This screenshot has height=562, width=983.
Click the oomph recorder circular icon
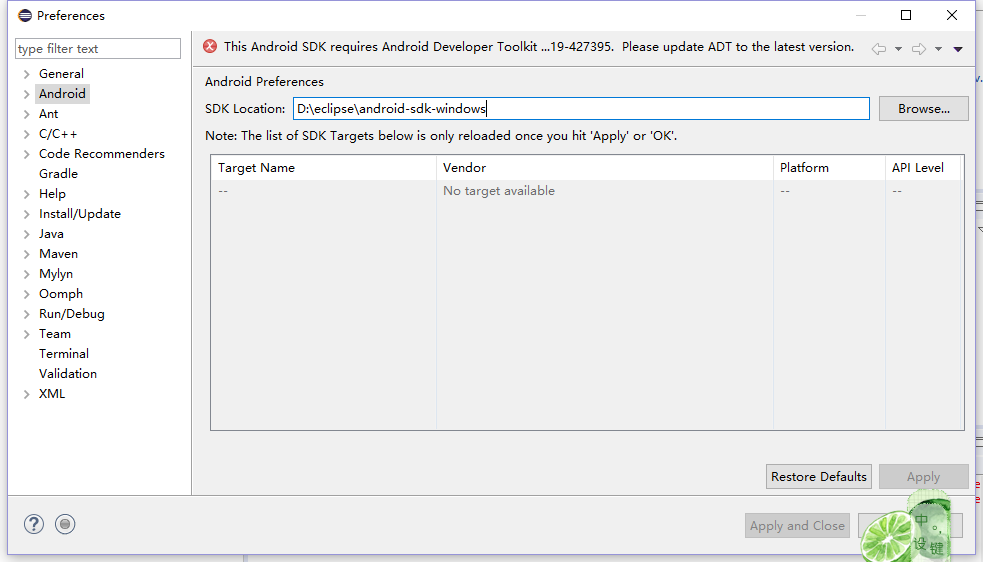pyautogui.click(x=65, y=524)
